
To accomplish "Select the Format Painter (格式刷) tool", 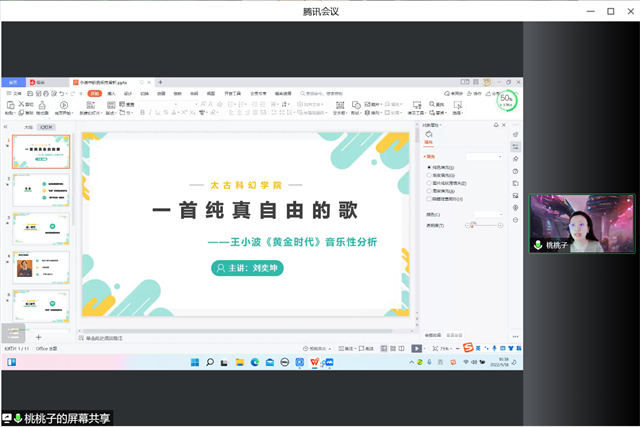I will 42,106.
